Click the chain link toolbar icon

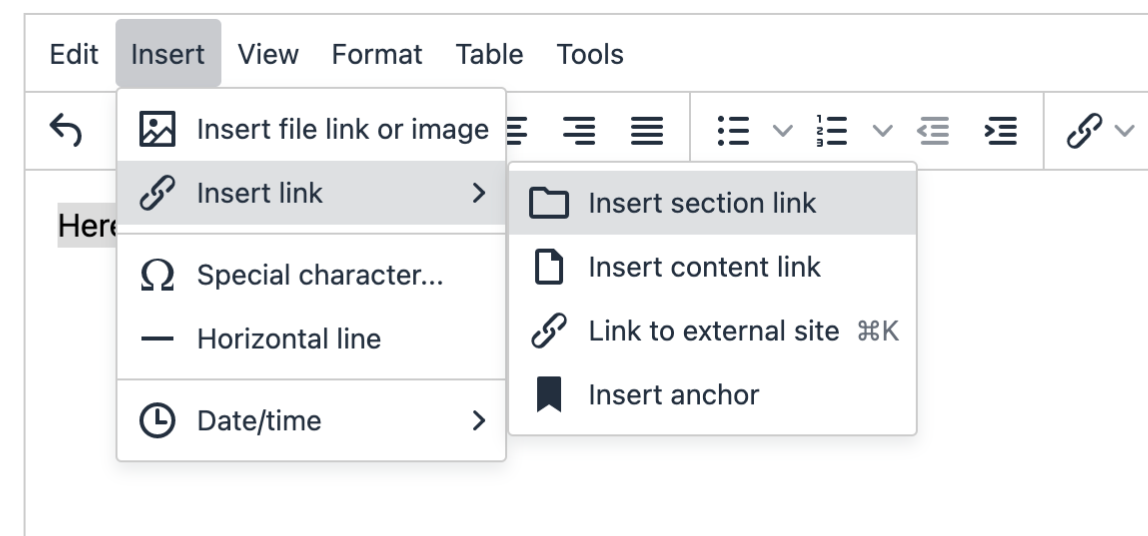(1083, 130)
